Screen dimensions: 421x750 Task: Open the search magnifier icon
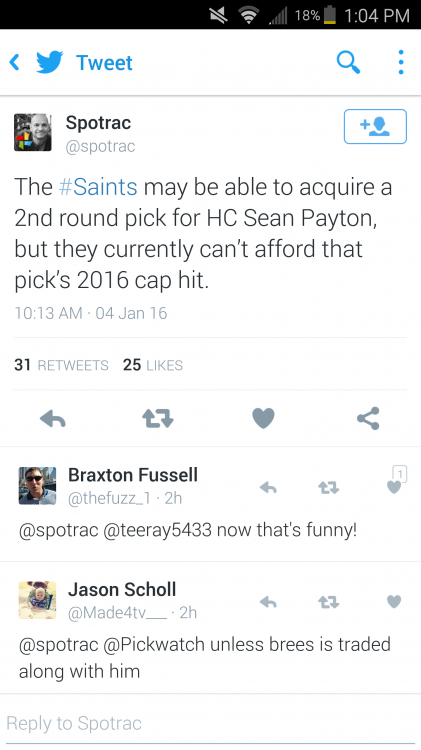[348, 62]
